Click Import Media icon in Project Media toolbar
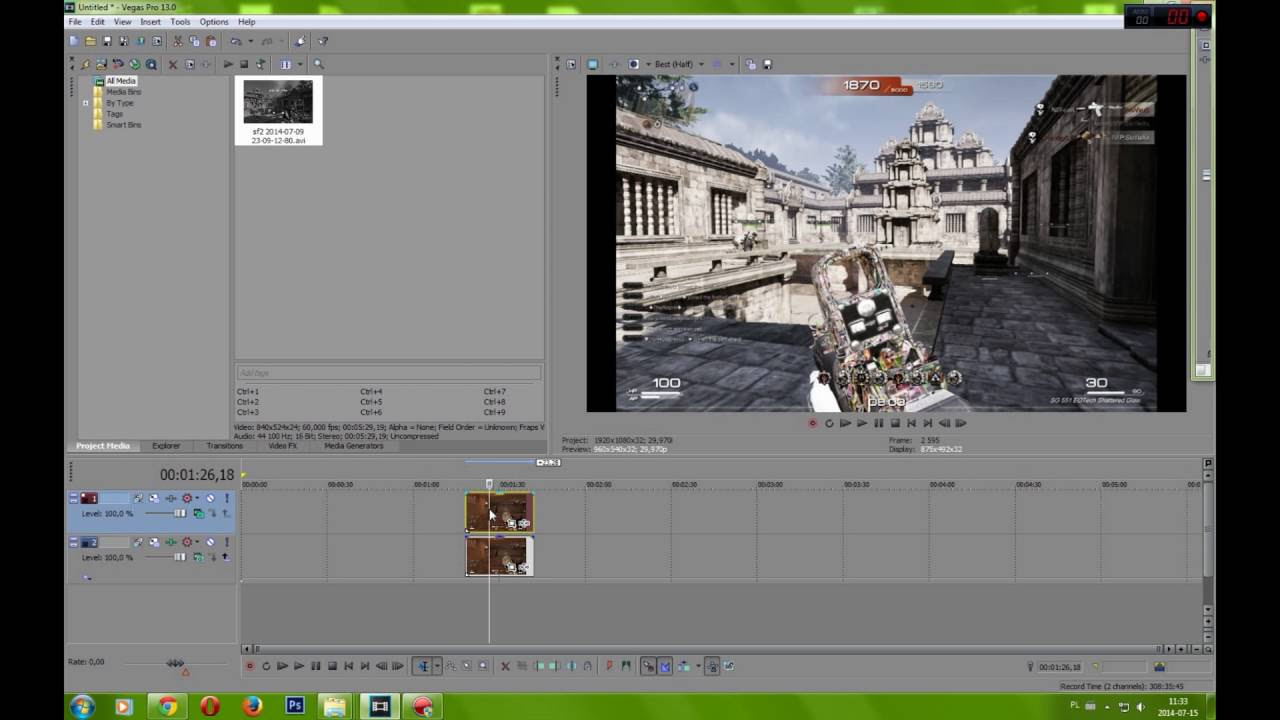Image resolution: width=1280 pixels, height=720 pixels. (101, 64)
